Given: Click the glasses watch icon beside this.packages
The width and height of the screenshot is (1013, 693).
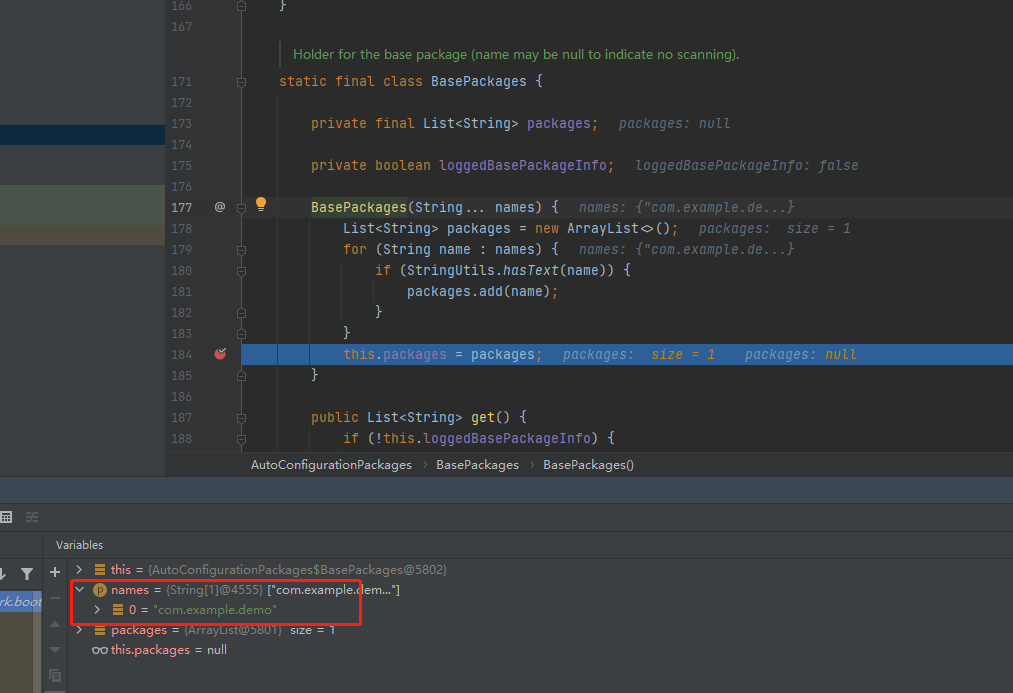Looking at the screenshot, I should (99, 650).
